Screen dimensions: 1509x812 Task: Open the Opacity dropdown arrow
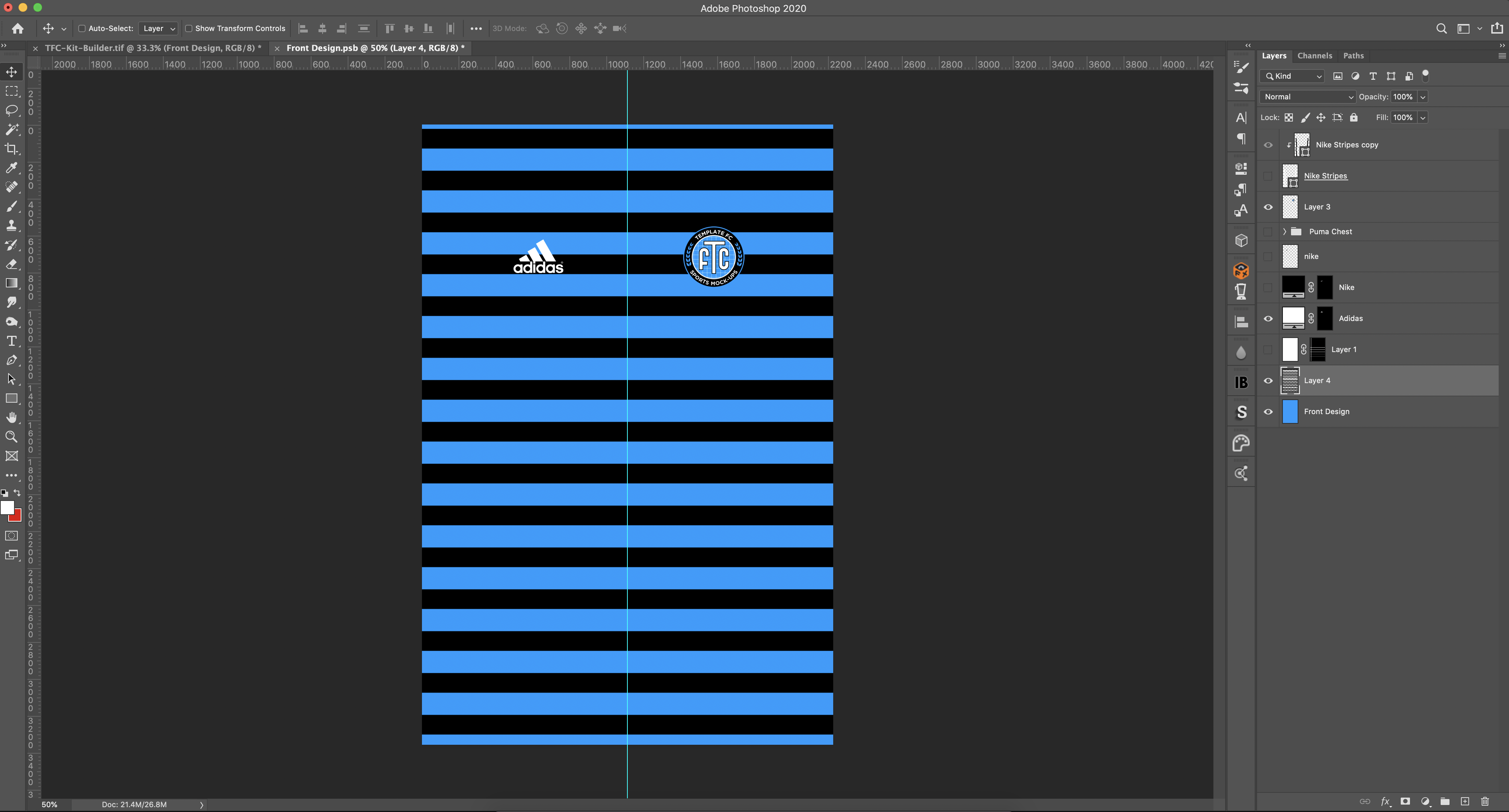click(1422, 97)
